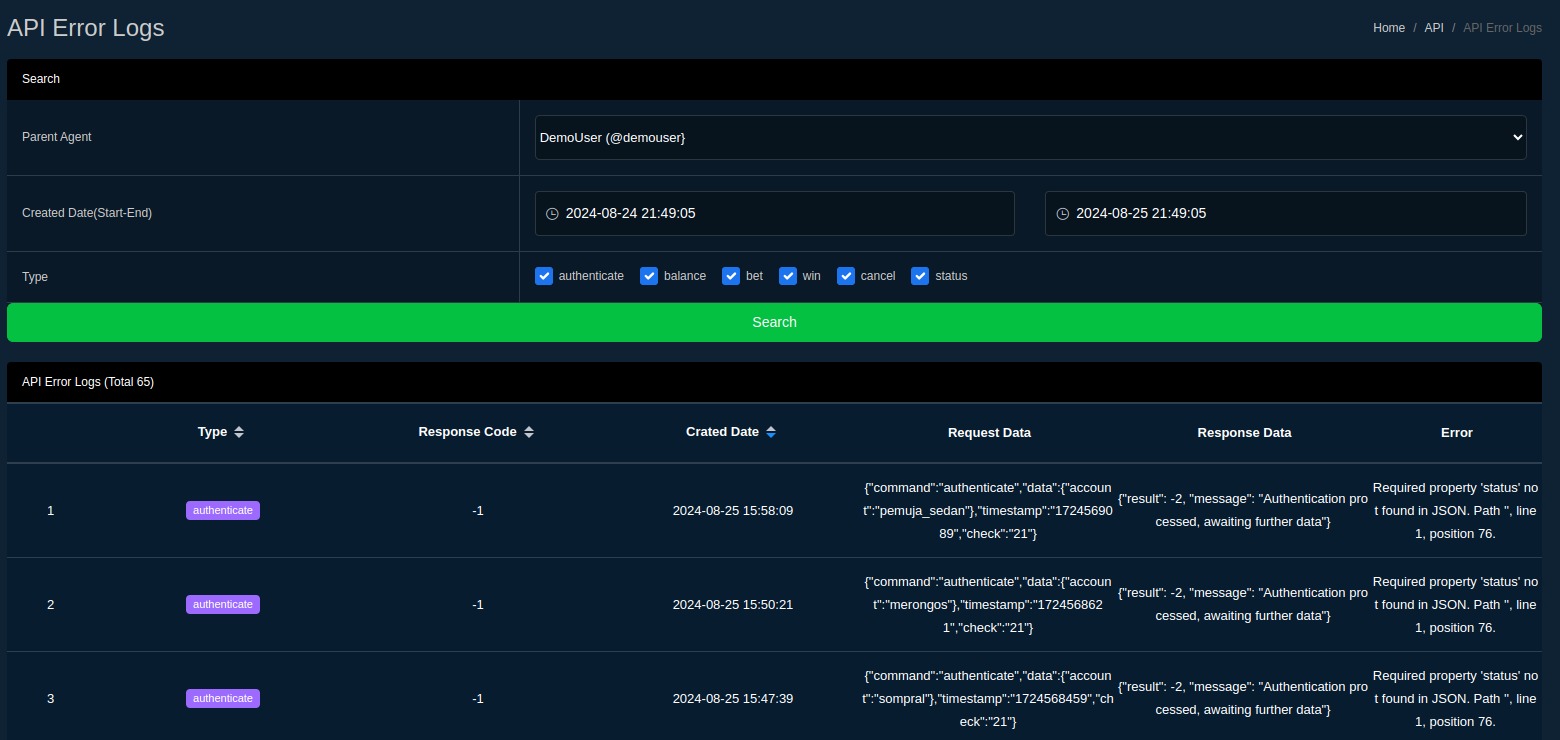Open API breadcrumb link

click(x=1434, y=28)
